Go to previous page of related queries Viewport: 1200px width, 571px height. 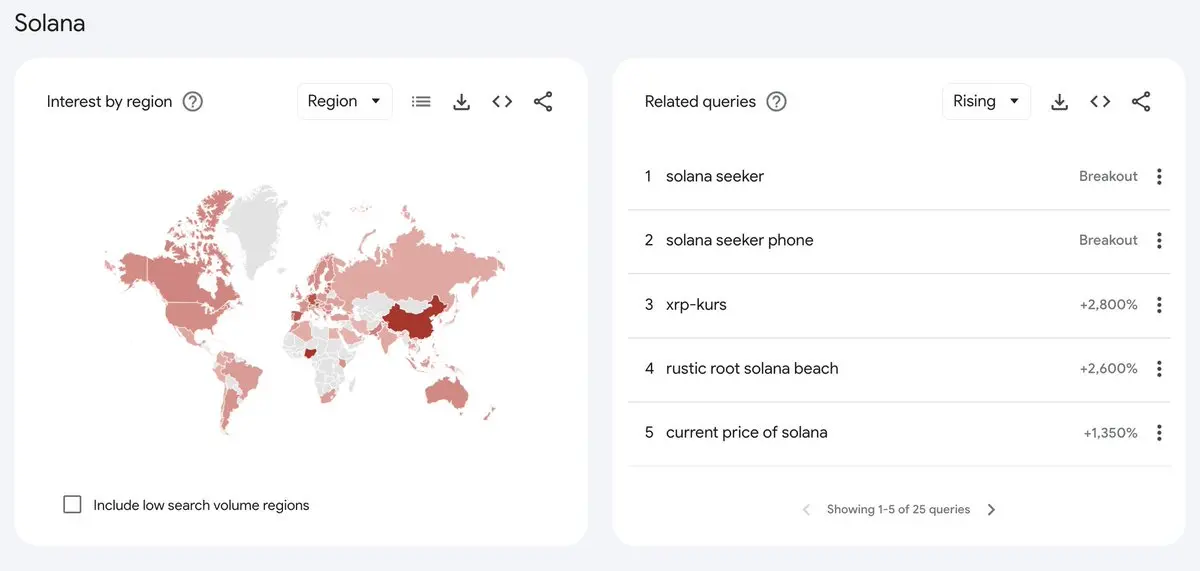pyautogui.click(x=807, y=509)
